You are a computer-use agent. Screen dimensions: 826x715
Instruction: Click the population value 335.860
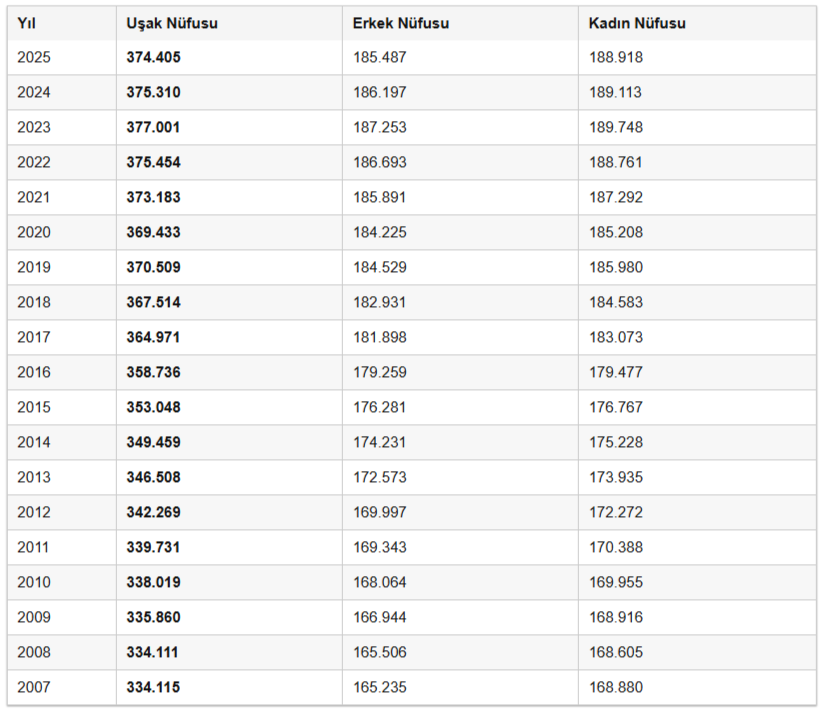153,617
